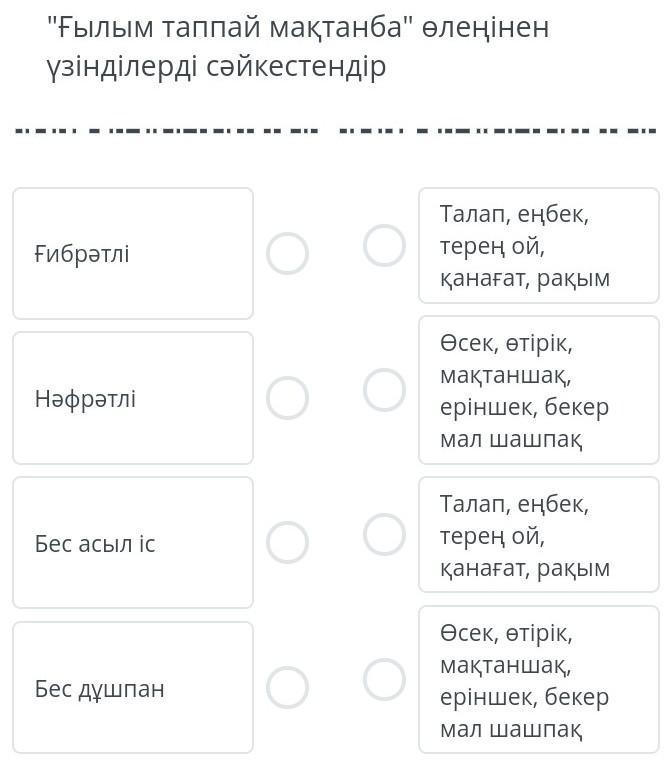Screen dimensions: 671x777
Task: Choose the Өсек, өтірік answer opposite Нәфрәтлі
Action: 538,390
